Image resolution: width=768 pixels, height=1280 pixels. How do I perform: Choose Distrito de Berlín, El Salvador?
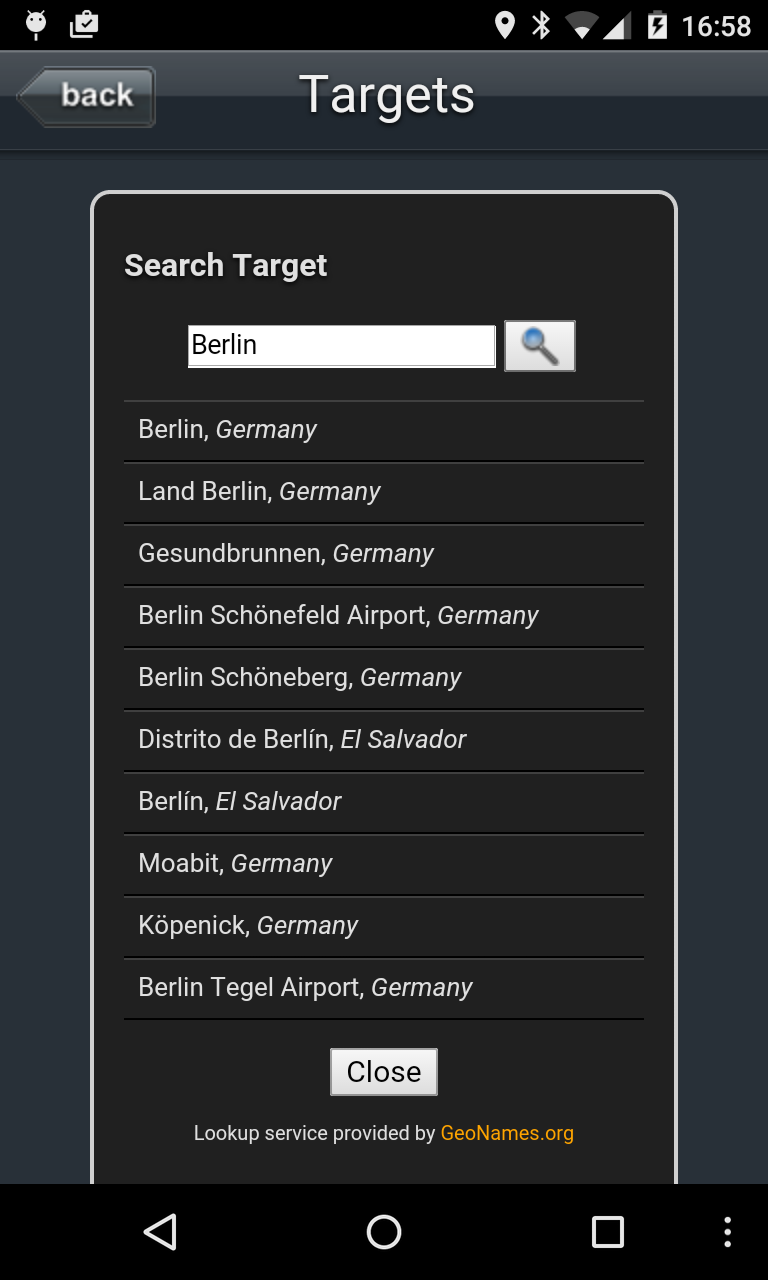point(384,740)
